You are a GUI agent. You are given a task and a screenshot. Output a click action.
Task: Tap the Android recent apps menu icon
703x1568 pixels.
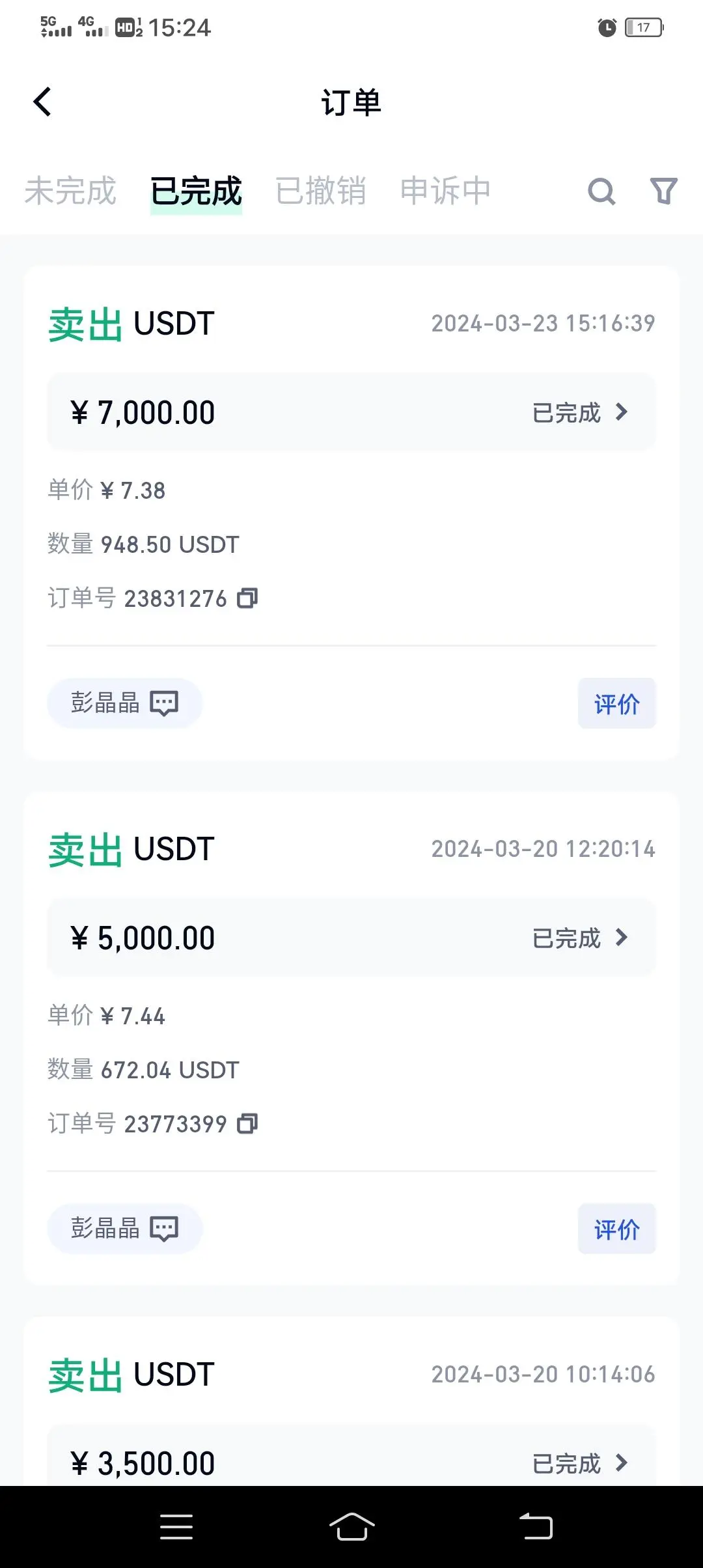[x=176, y=1527]
